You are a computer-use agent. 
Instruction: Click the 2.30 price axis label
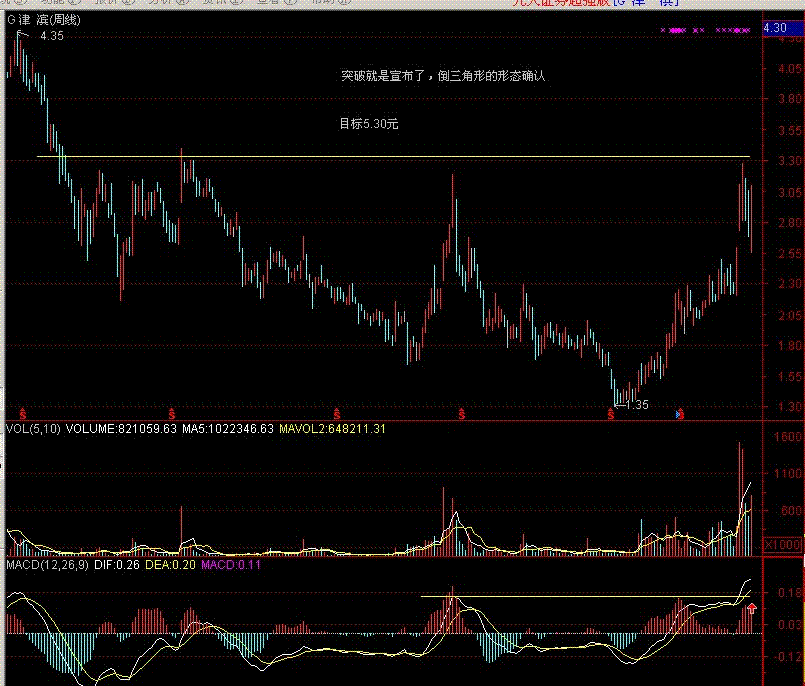[x=790, y=283]
